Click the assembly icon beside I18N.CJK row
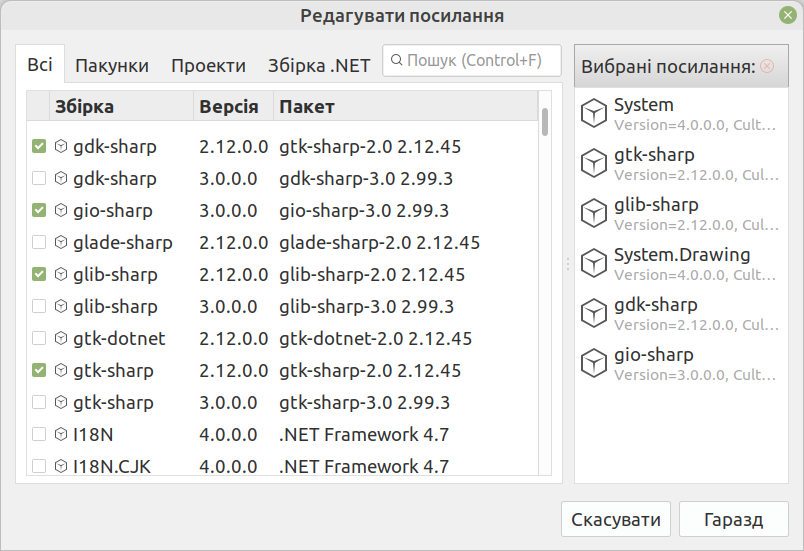 [61, 466]
